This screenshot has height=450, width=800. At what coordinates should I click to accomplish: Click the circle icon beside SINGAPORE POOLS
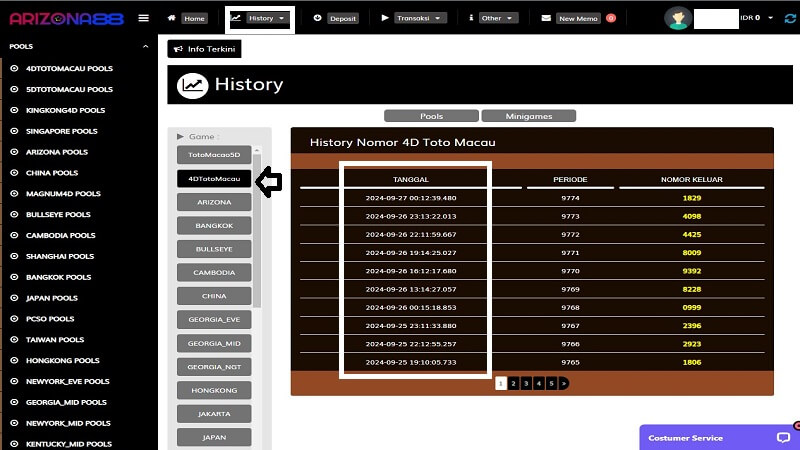tap(14, 131)
